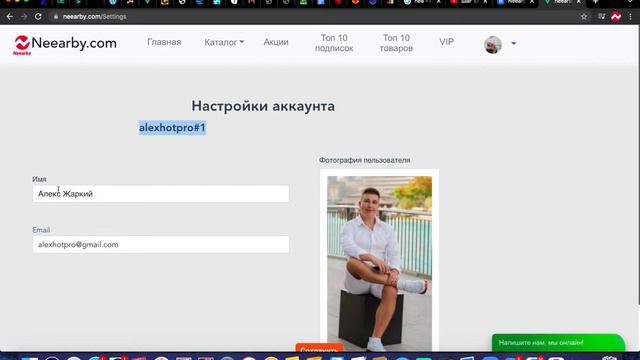This screenshot has width=640, height=360.
Task: Click the Настройки аккаунта heading
Action: click(x=263, y=106)
